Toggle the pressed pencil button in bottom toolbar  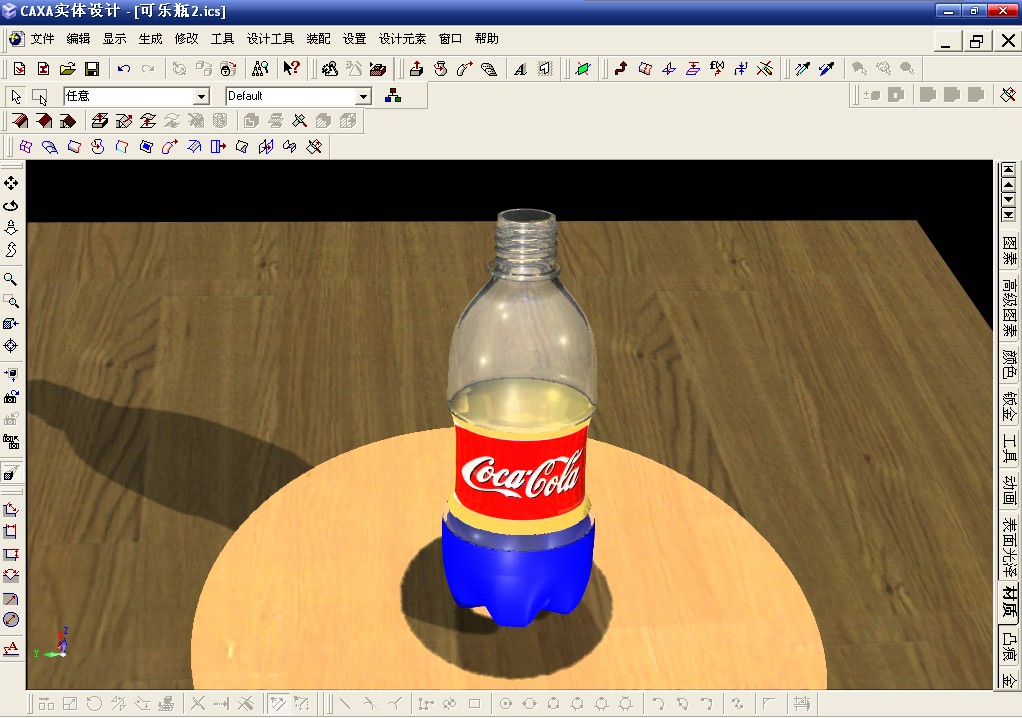pyautogui.click(x=278, y=704)
